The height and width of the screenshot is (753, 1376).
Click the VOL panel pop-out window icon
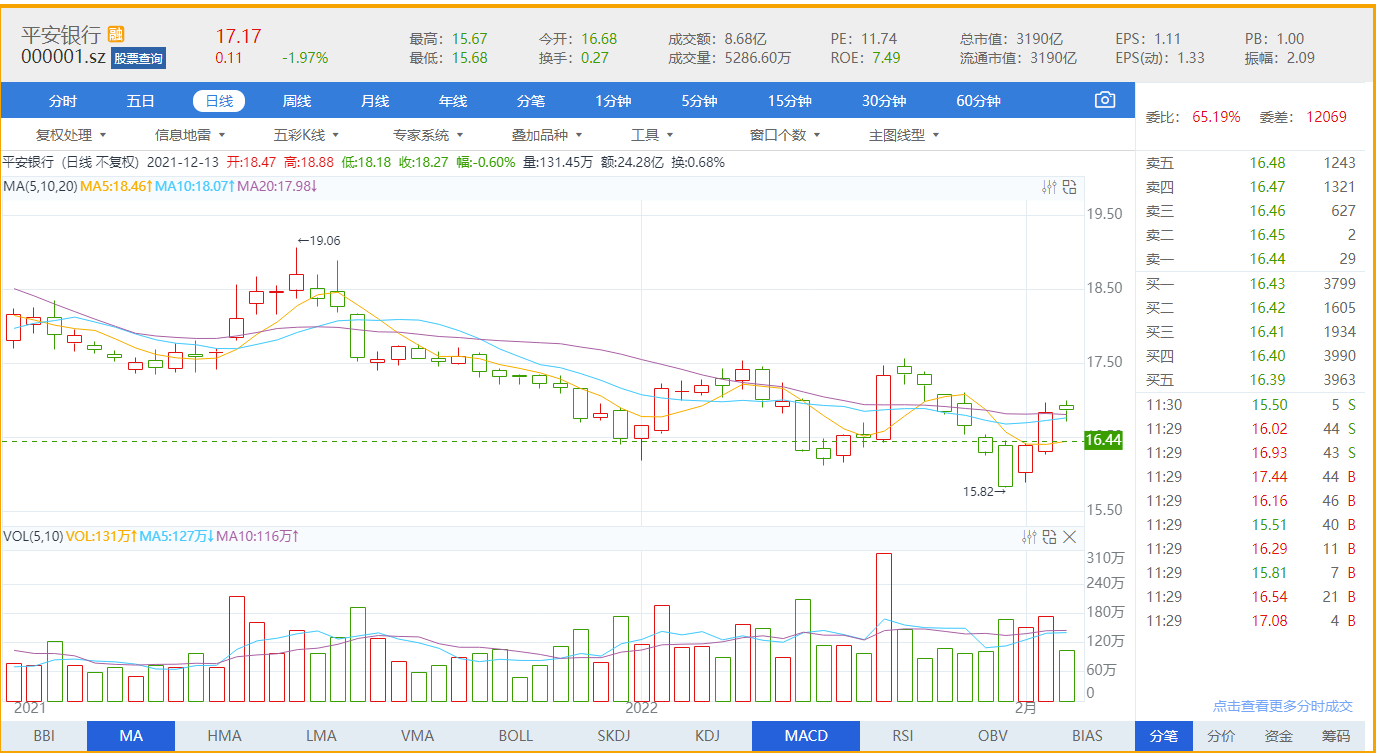pyautogui.click(x=1049, y=537)
